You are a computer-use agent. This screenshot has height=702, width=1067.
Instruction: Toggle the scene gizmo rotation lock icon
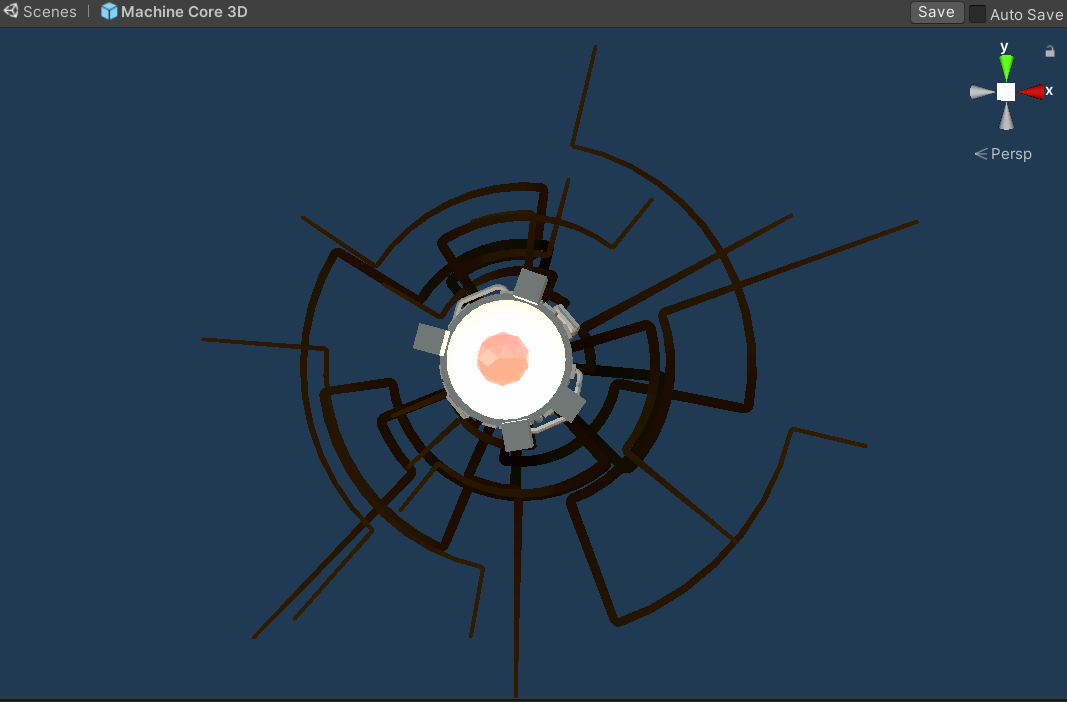click(1050, 51)
